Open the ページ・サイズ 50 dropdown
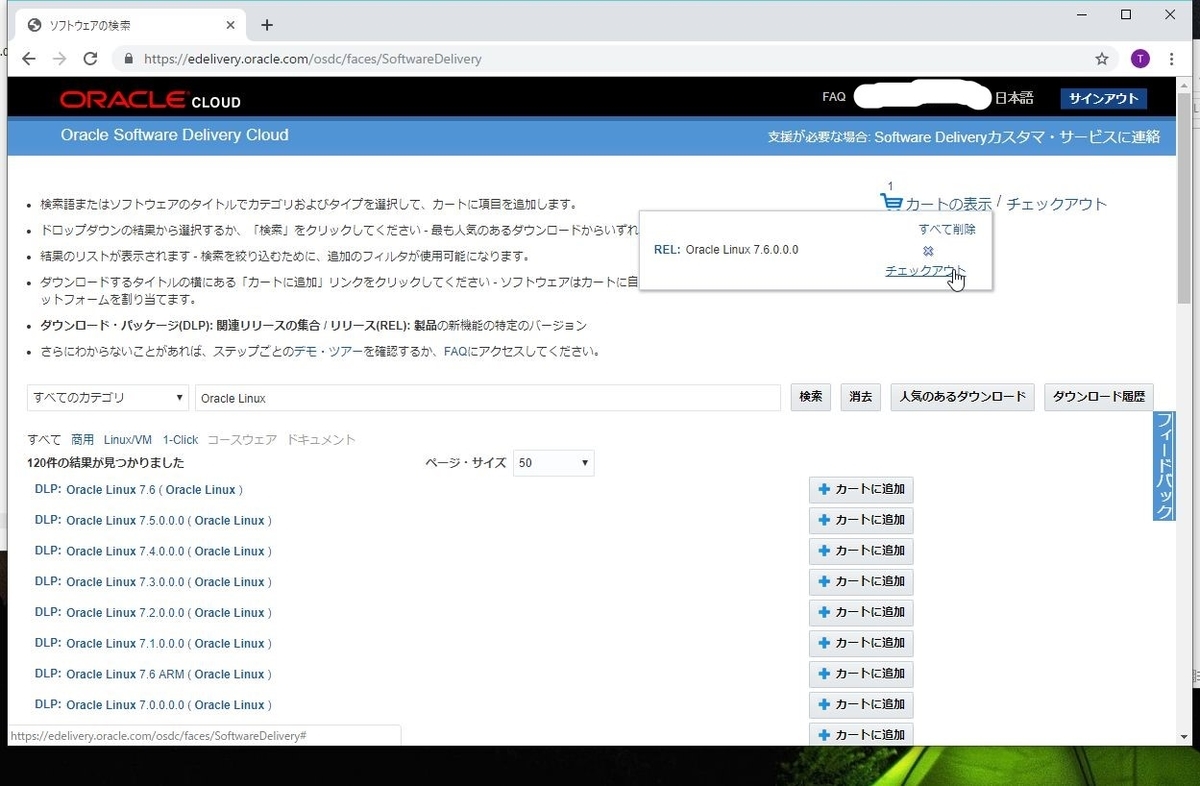This screenshot has height=786, width=1200. pos(553,462)
